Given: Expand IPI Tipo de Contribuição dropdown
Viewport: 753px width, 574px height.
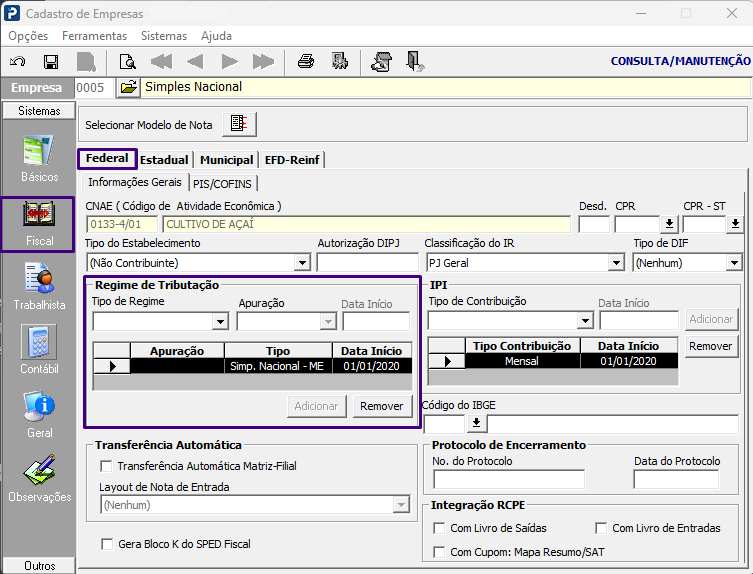Looking at the screenshot, I should point(585,320).
